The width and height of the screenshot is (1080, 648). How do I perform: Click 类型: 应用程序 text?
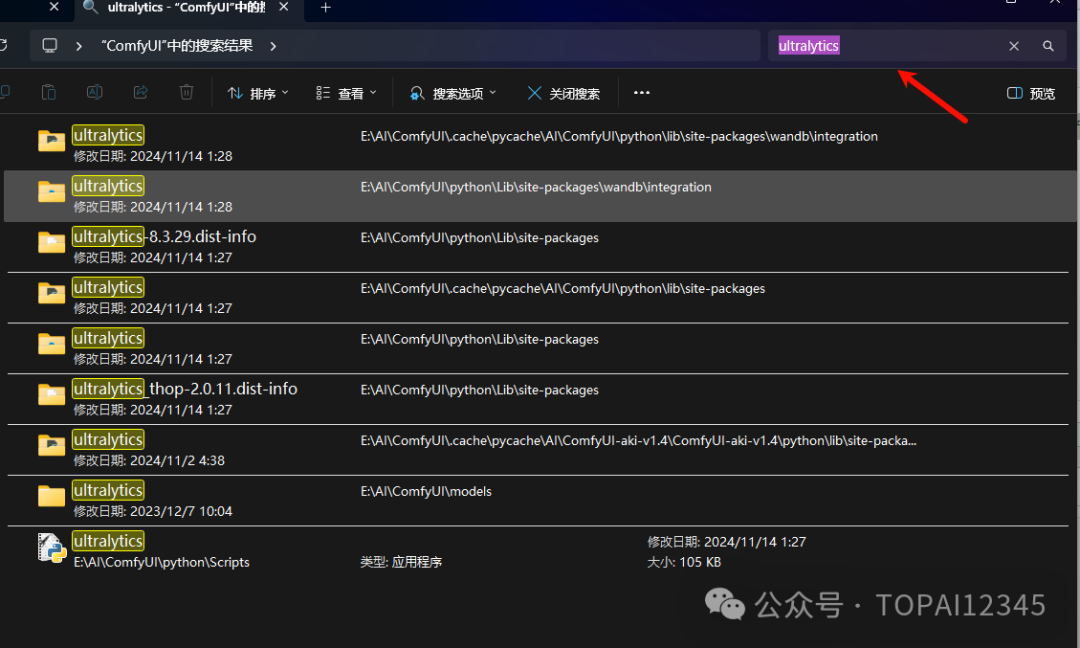[x=401, y=562]
